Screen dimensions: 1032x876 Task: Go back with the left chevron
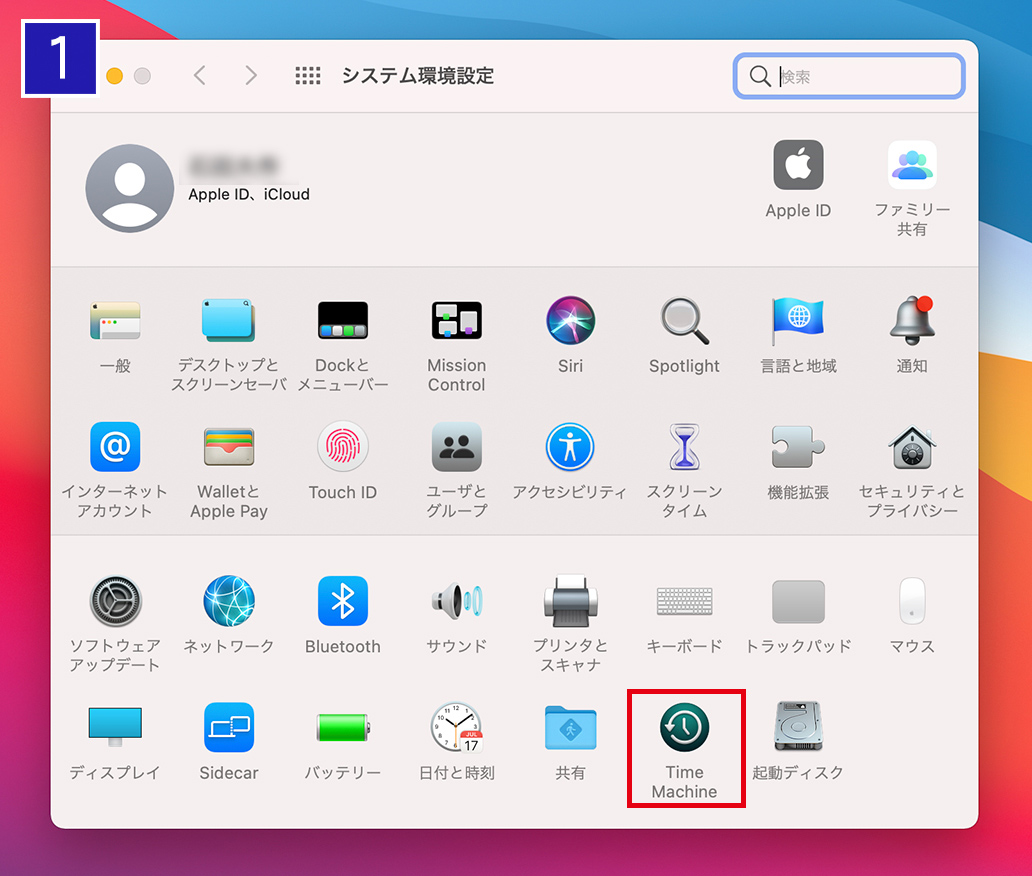[x=200, y=76]
